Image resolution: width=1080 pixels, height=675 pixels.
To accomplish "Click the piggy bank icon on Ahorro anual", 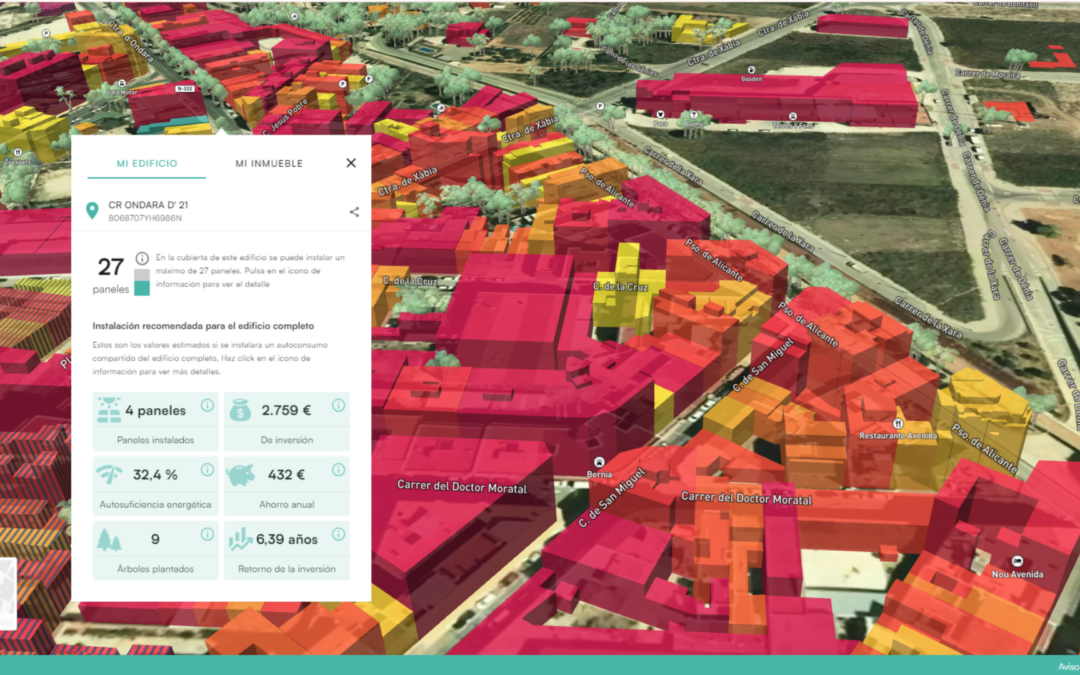I will (x=242, y=475).
